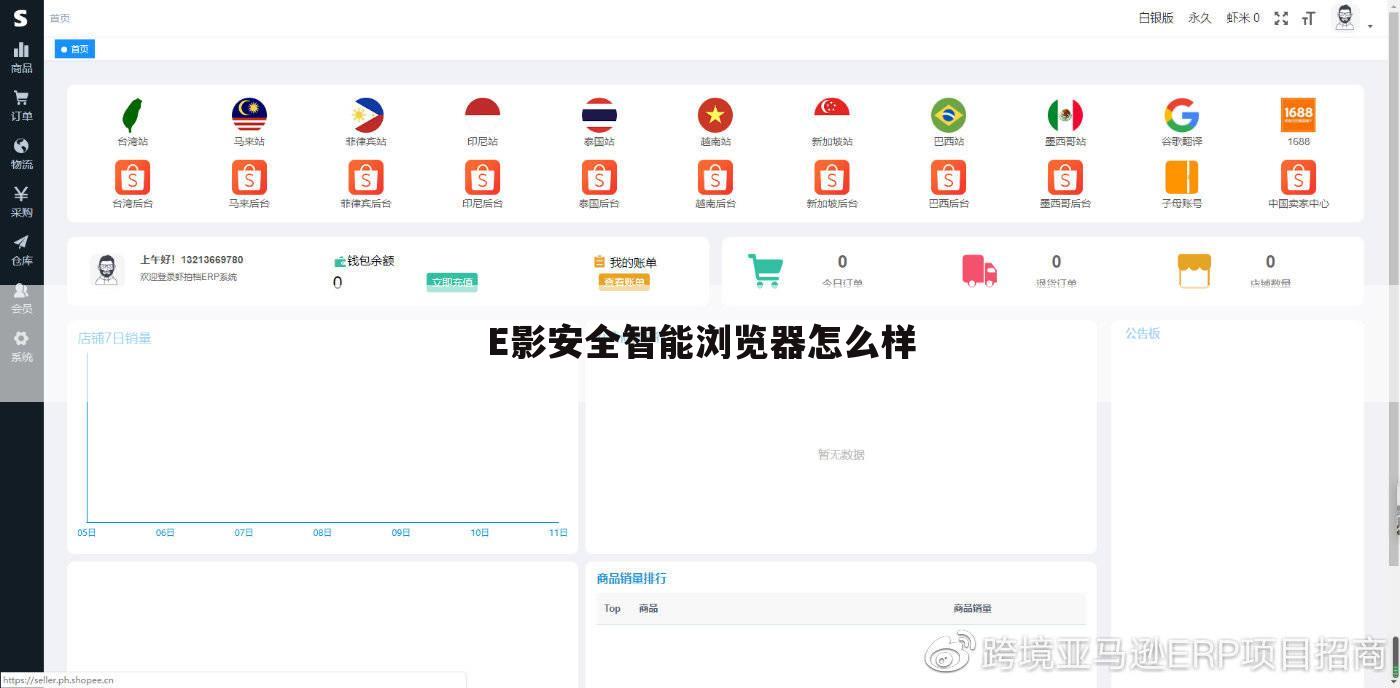Screen dimensions: 1400x688
Task: Open the 子母账号 sub-account icon
Action: click(1181, 178)
